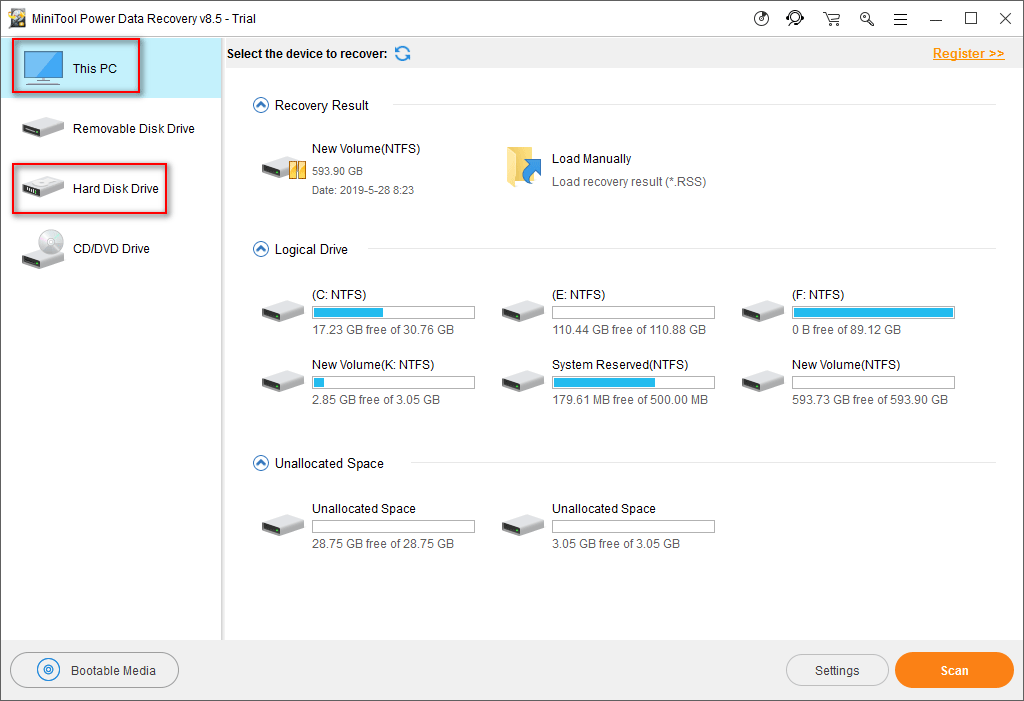Viewport: 1024px width, 701px height.
Task: Click the Bootable Media disc icon
Action: tap(48, 670)
